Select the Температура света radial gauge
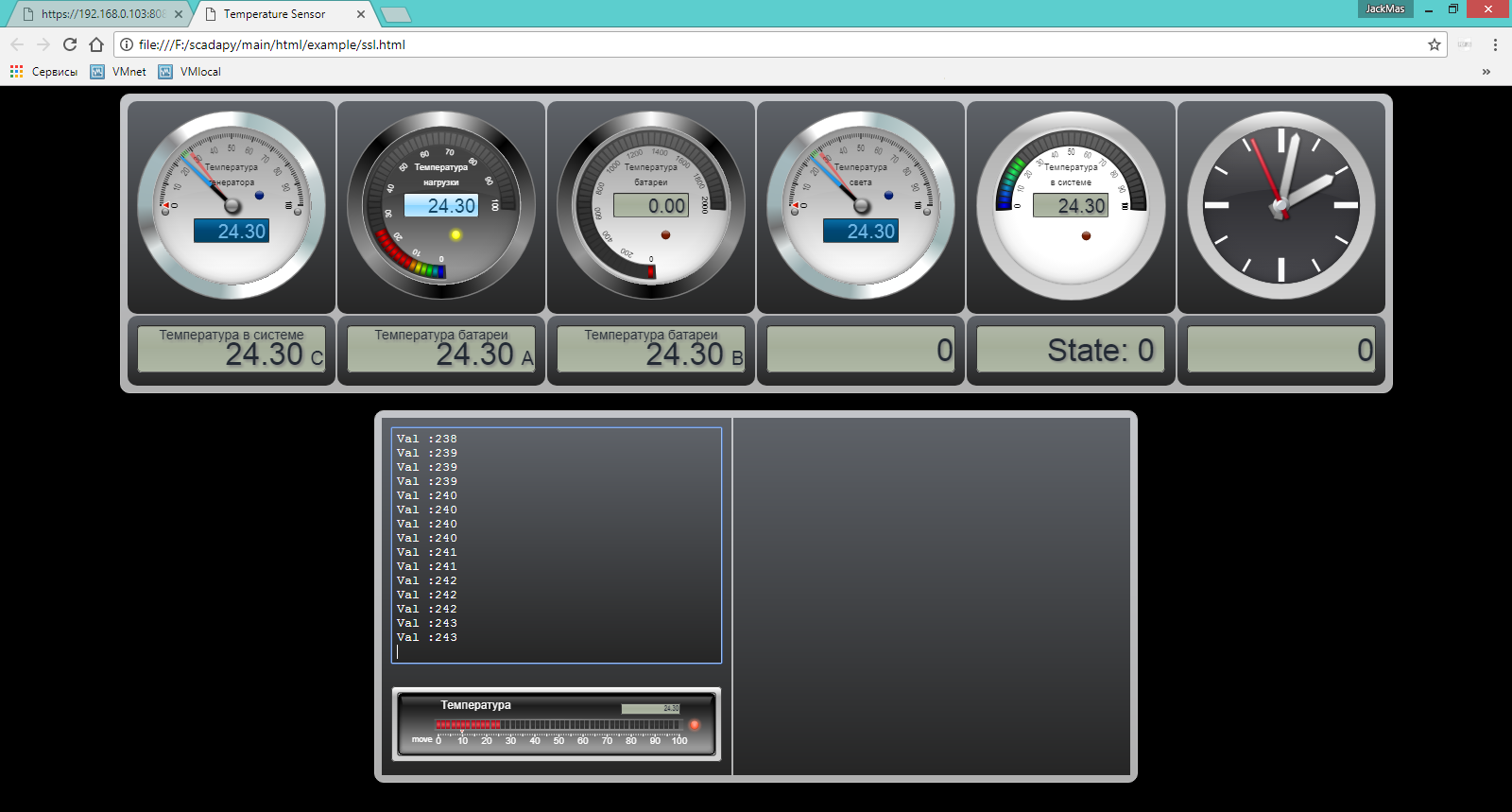 861,206
